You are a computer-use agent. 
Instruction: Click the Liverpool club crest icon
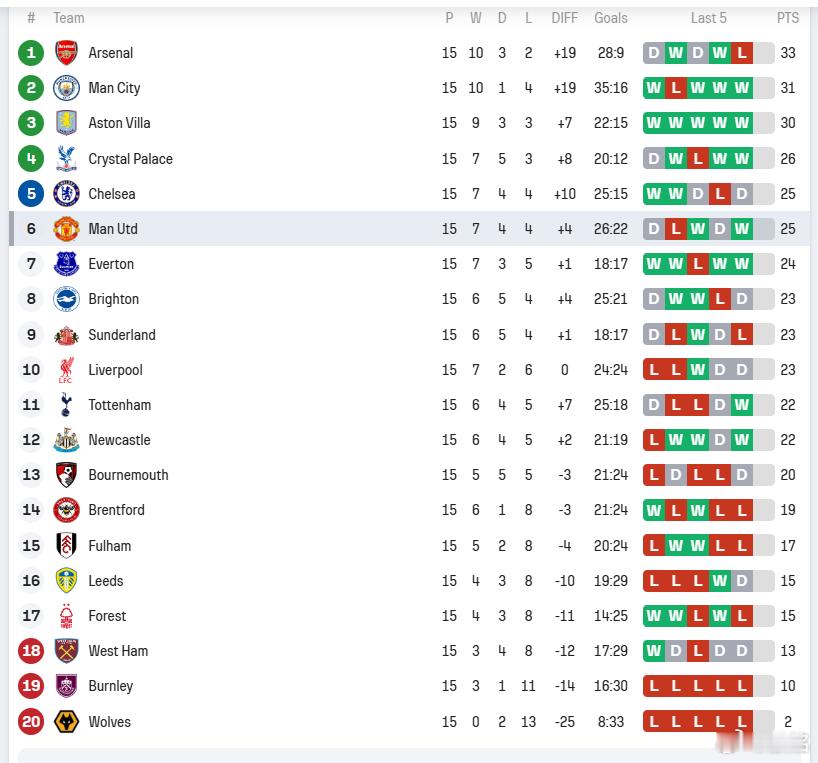click(x=66, y=370)
